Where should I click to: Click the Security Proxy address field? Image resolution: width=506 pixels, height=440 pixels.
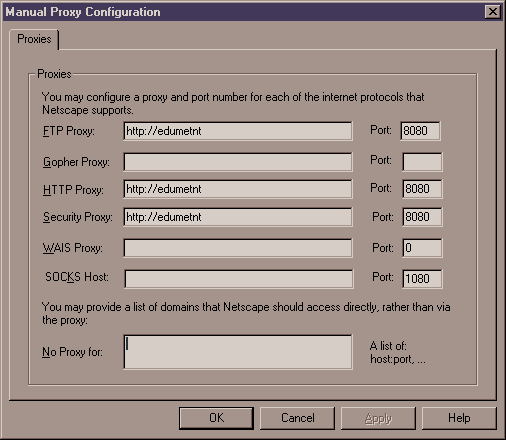coord(238,217)
